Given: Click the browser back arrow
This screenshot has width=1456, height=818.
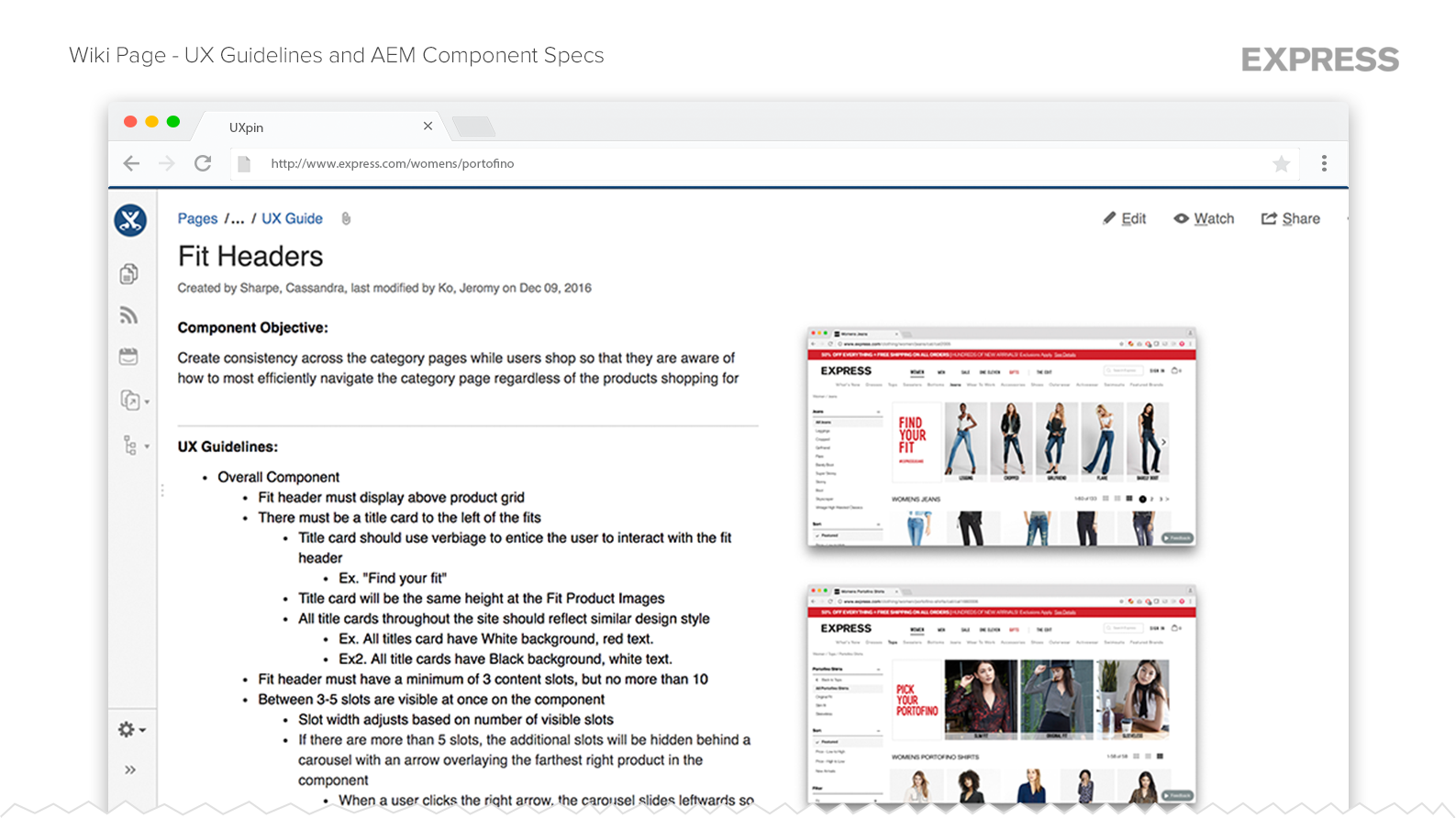Looking at the screenshot, I should [x=131, y=164].
